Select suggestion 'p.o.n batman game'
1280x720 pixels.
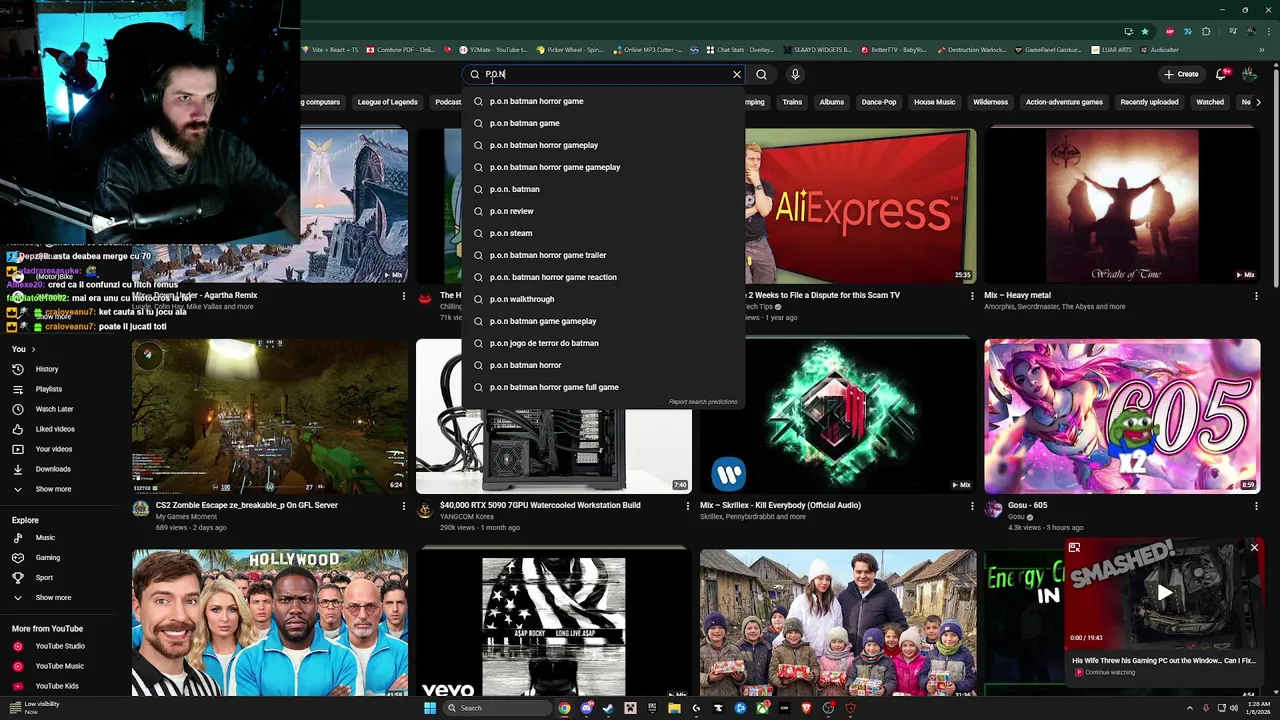click(603, 123)
